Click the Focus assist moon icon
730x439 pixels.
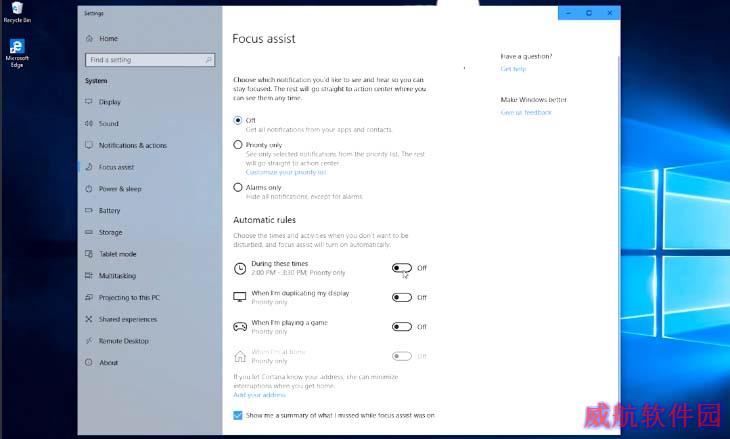pos(89,167)
